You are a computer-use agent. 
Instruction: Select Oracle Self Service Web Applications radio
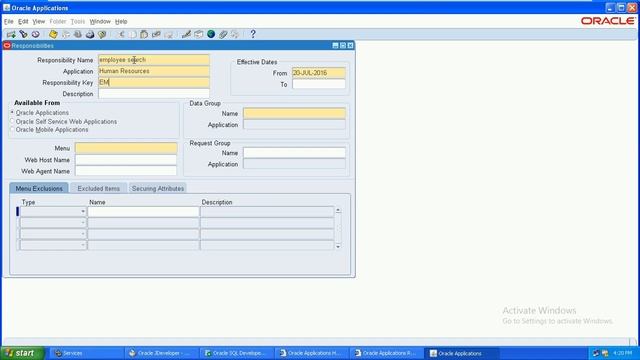tap(12, 121)
